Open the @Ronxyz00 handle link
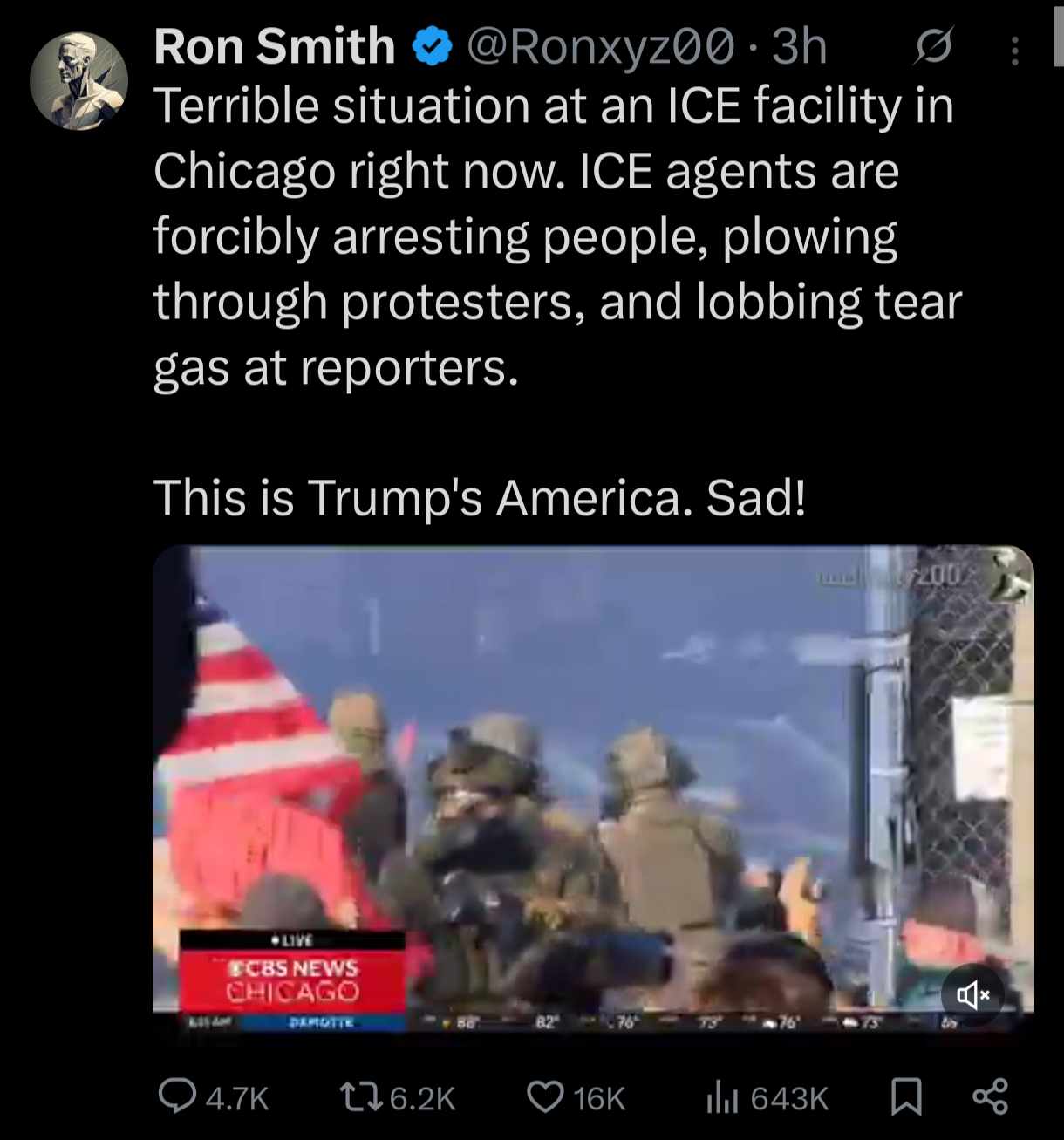Viewport: 1064px width, 1140px height. tap(600, 47)
